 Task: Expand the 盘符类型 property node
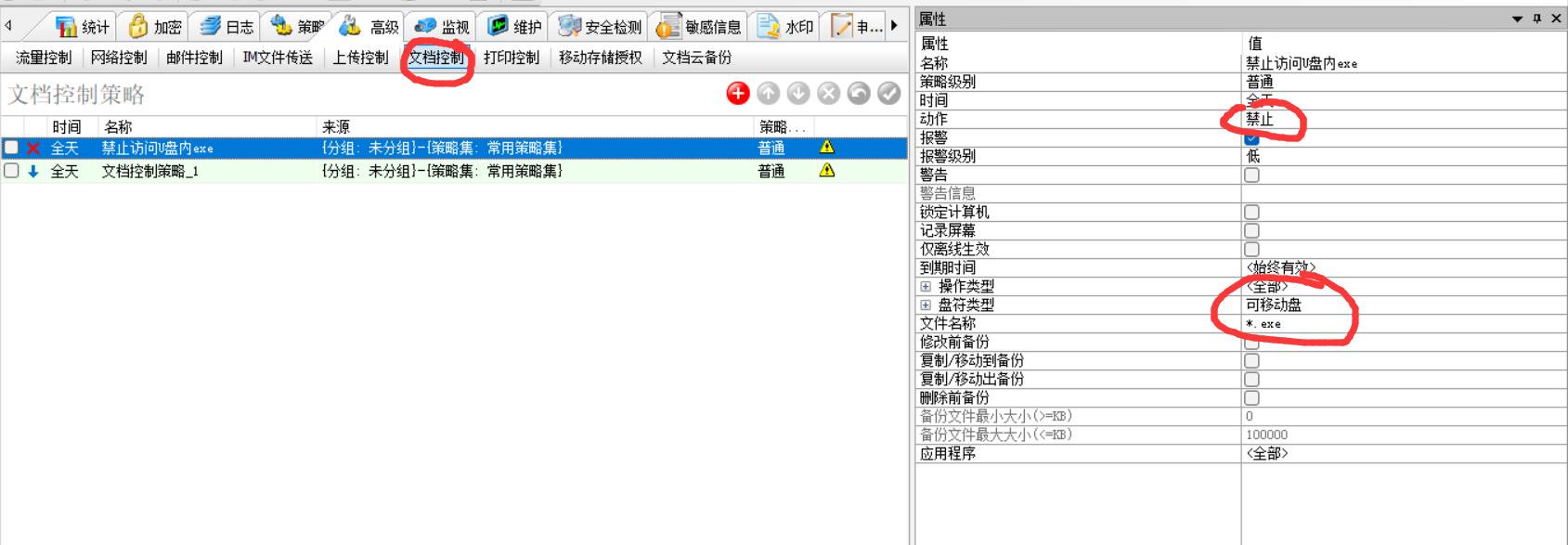926,305
